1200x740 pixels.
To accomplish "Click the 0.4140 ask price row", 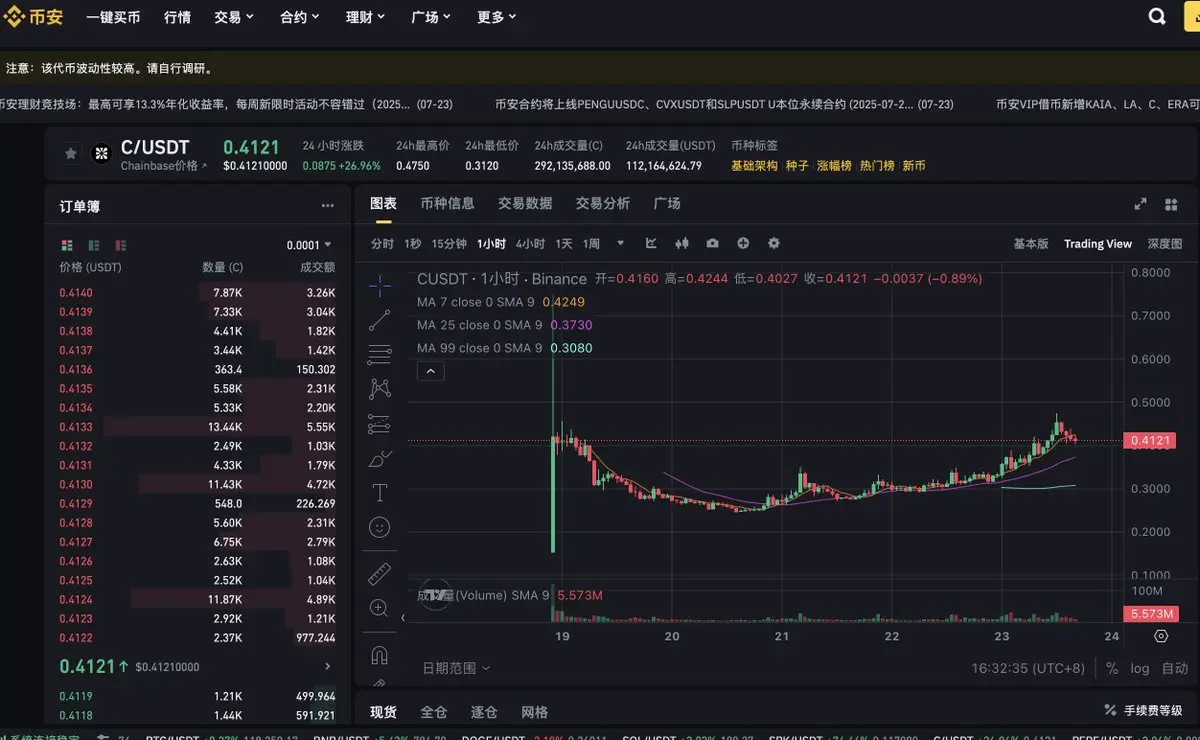I will 198,292.
